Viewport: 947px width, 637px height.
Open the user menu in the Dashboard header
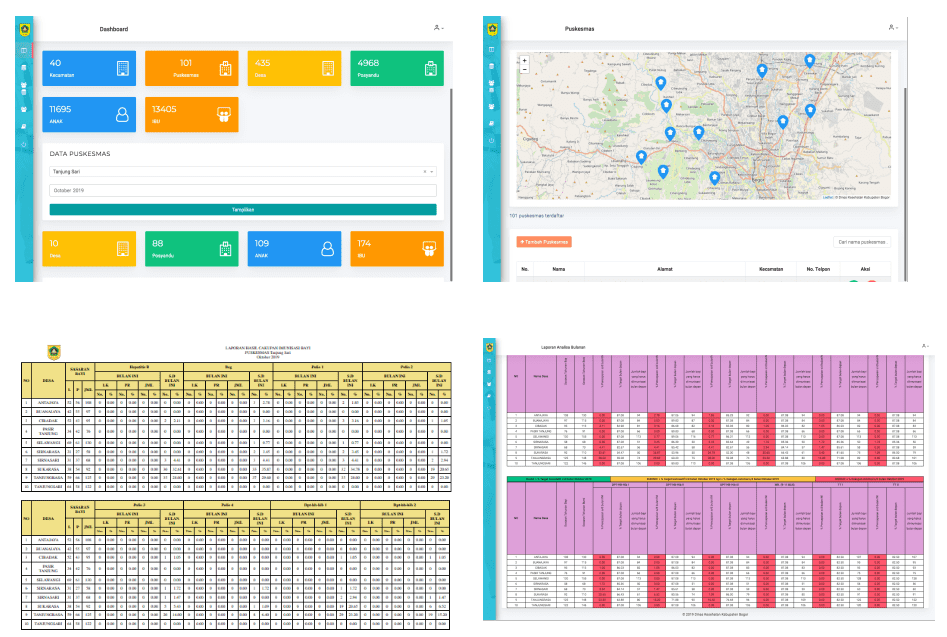pos(438,28)
